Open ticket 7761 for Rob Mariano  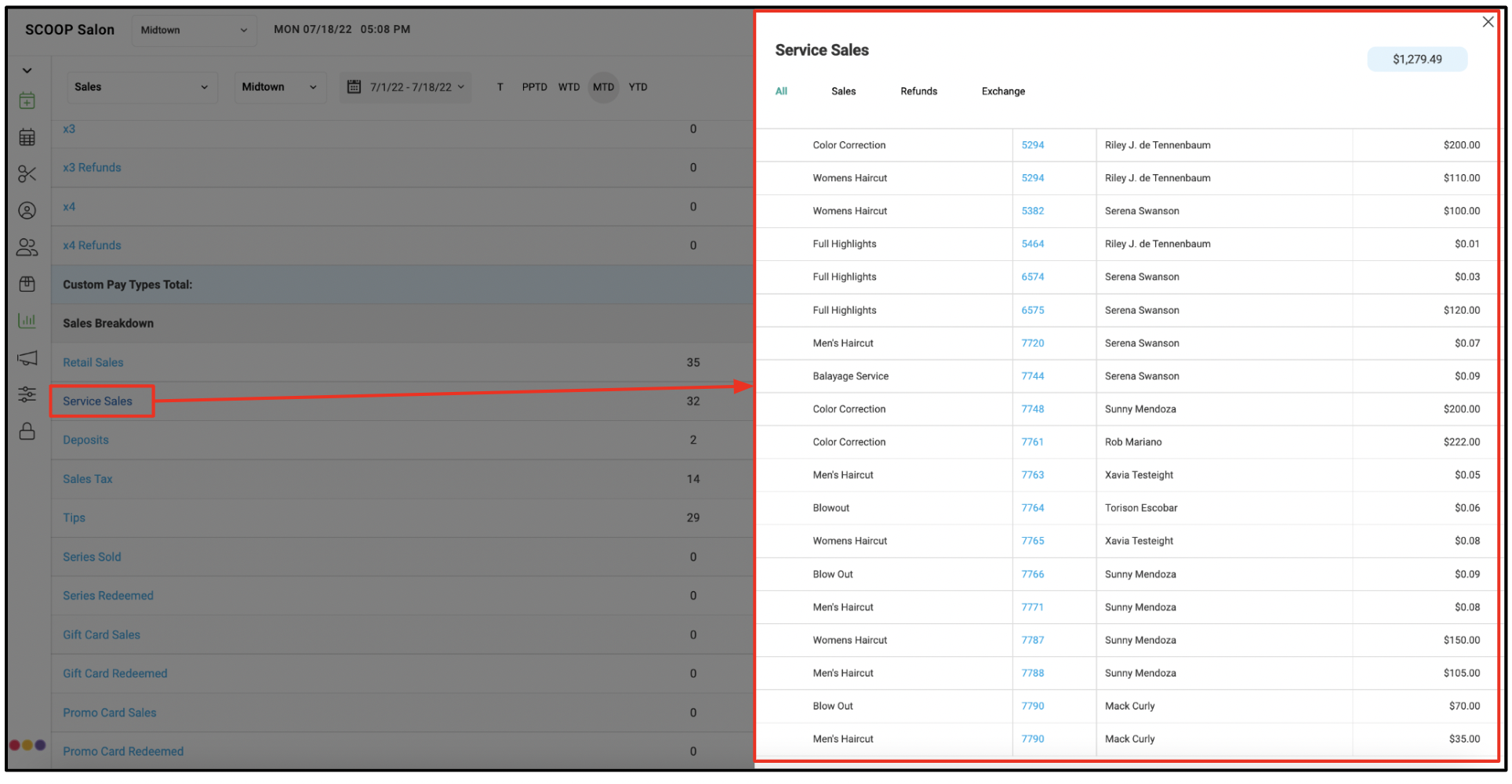tap(1032, 442)
